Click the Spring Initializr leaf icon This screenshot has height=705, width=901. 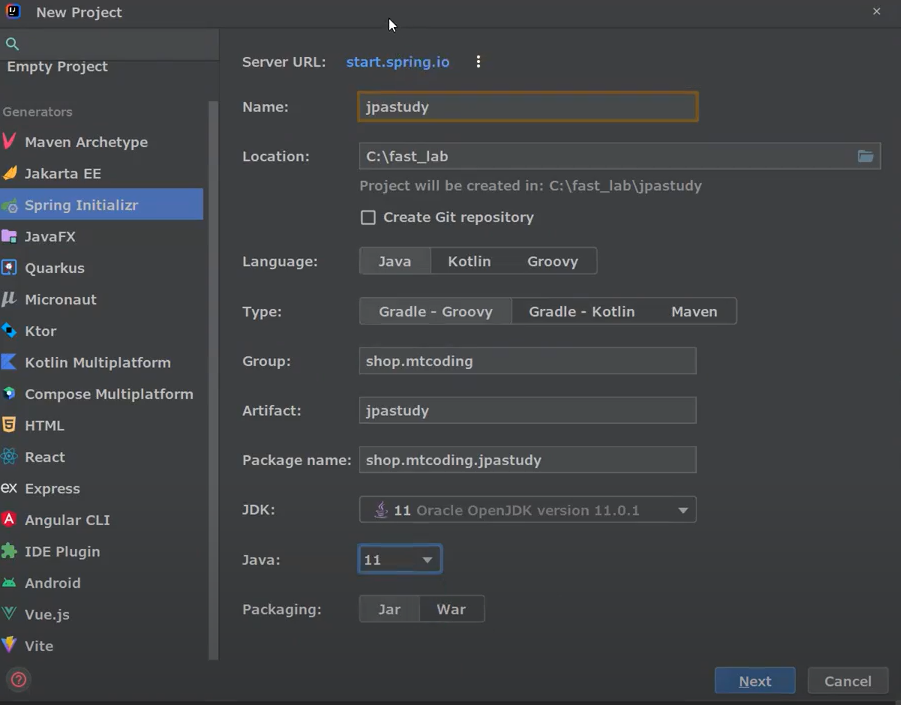point(9,205)
